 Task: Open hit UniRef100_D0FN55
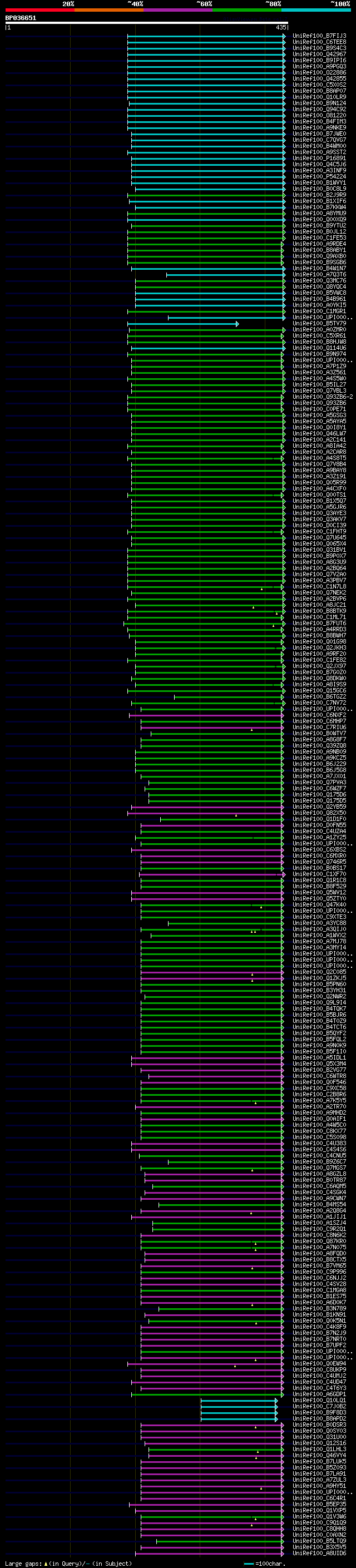(x=319, y=825)
